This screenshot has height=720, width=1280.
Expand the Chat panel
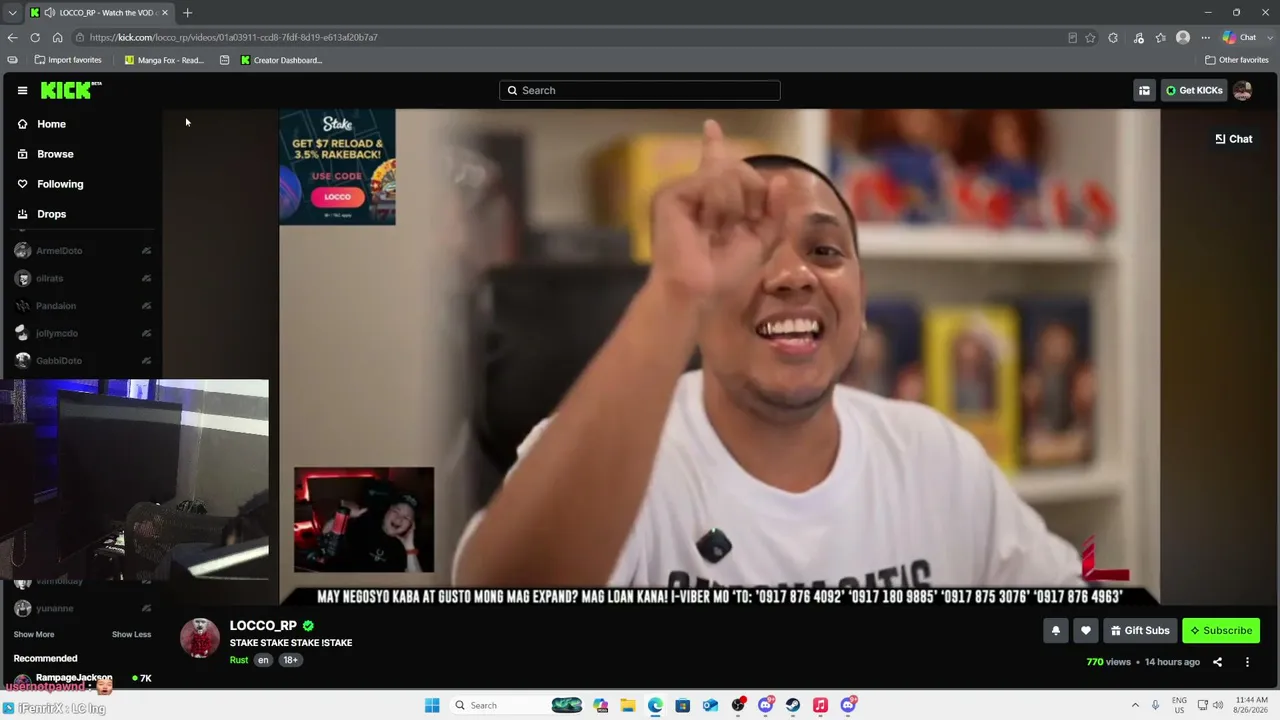[x=1233, y=139]
